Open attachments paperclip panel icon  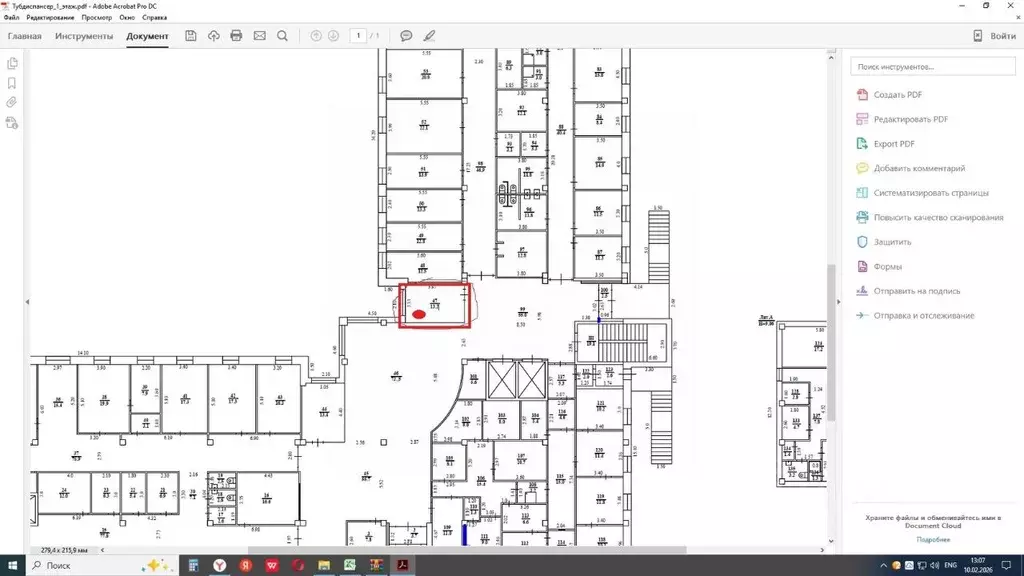pos(12,103)
